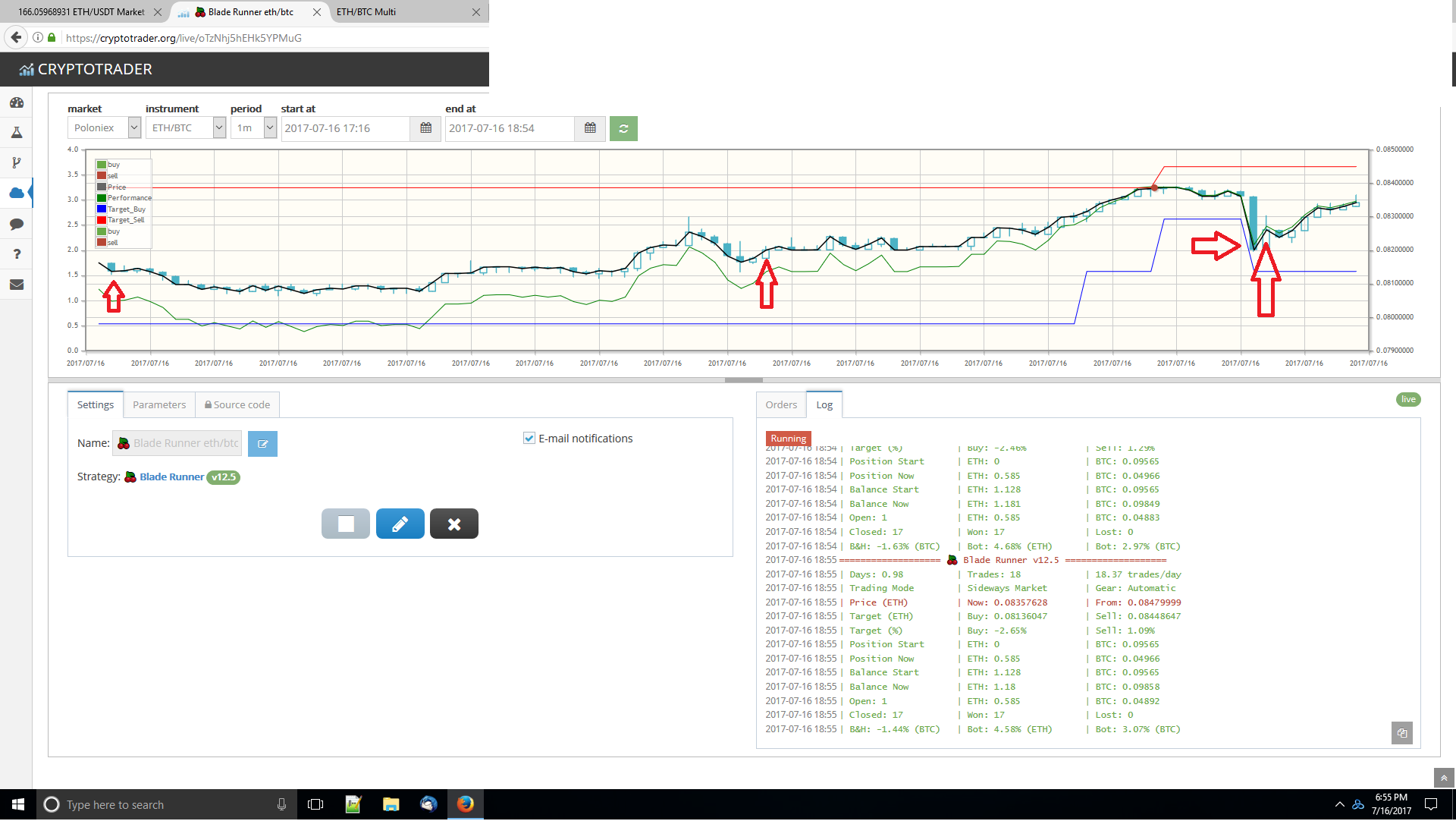Click the Firefox taskbar icon
This screenshot has height=821, width=1456.
pyautogui.click(x=466, y=805)
